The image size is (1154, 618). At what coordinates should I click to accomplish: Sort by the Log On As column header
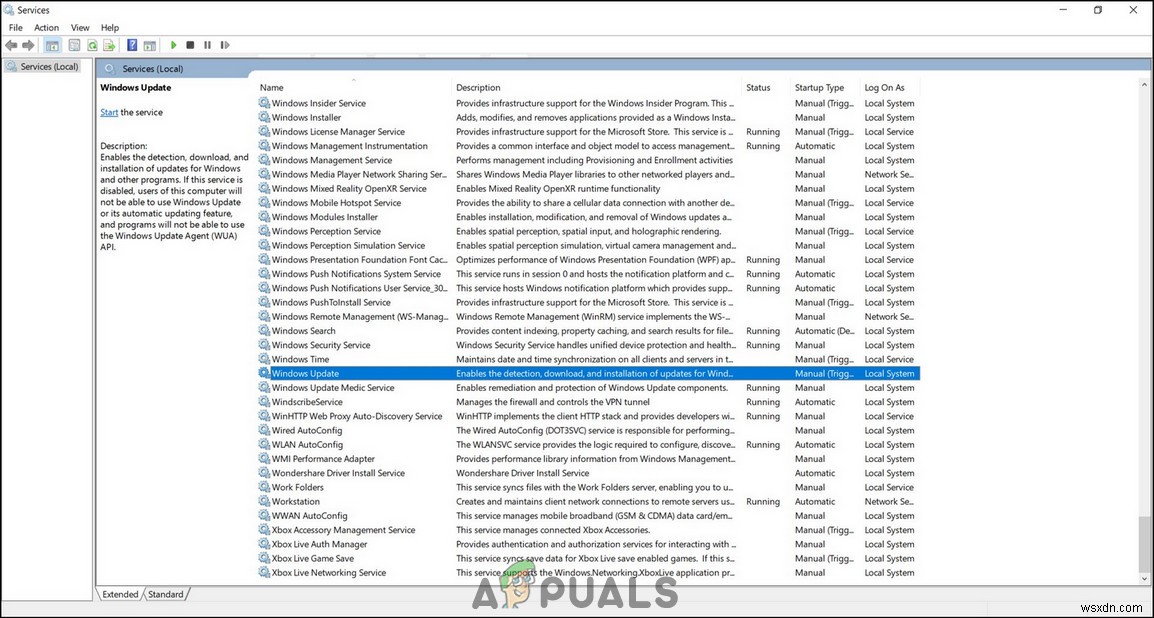(x=890, y=87)
